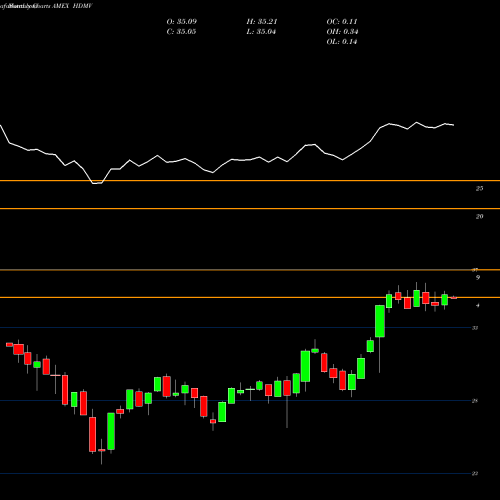Click the last small red candle on the right
Viewport: 500px width, 500px height.
click(x=454, y=297)
